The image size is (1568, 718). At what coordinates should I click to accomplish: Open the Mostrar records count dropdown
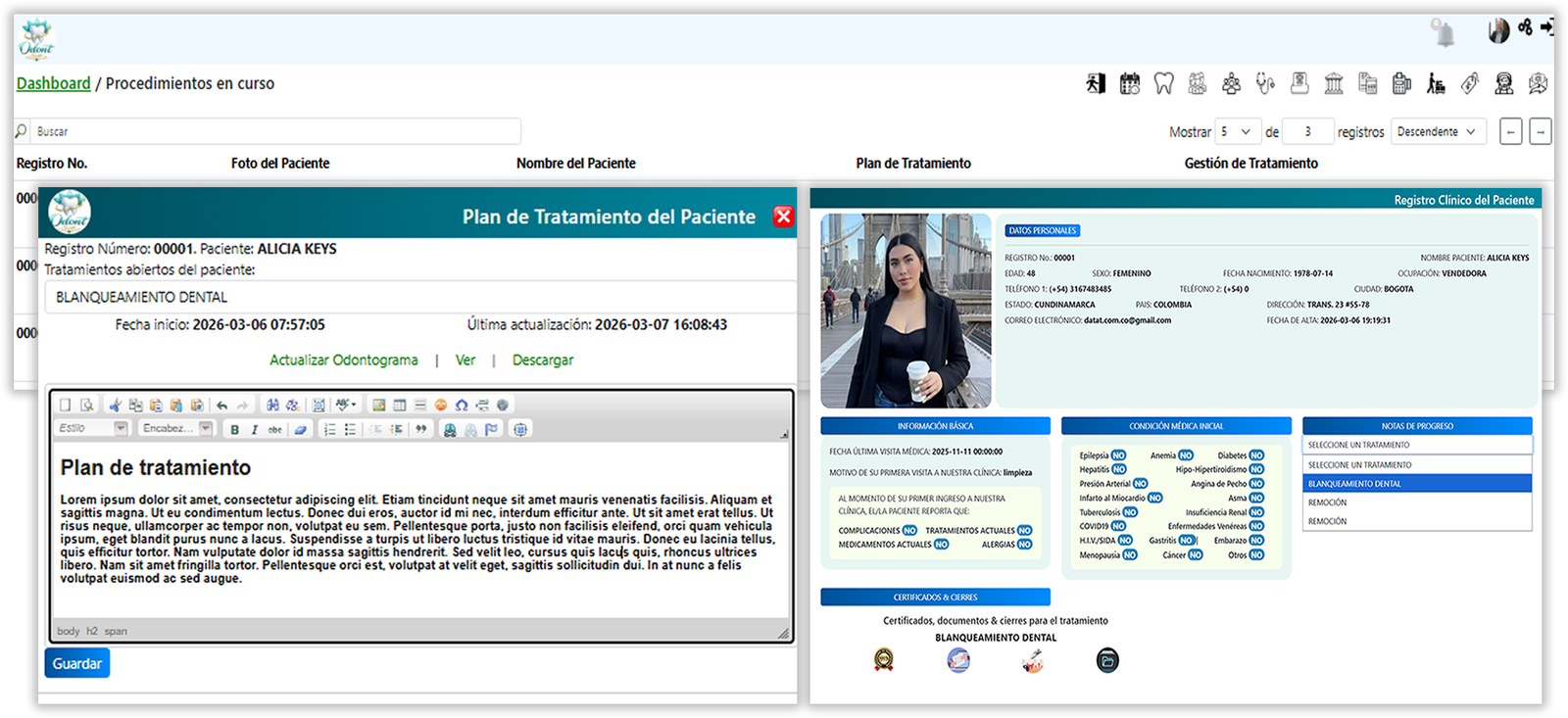[x=1236, y=131]
